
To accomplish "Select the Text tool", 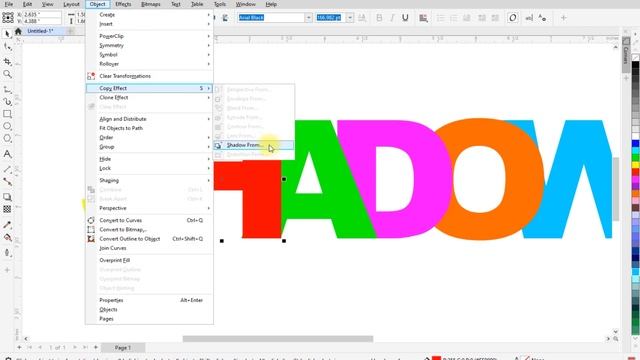I will coord(7,154).
